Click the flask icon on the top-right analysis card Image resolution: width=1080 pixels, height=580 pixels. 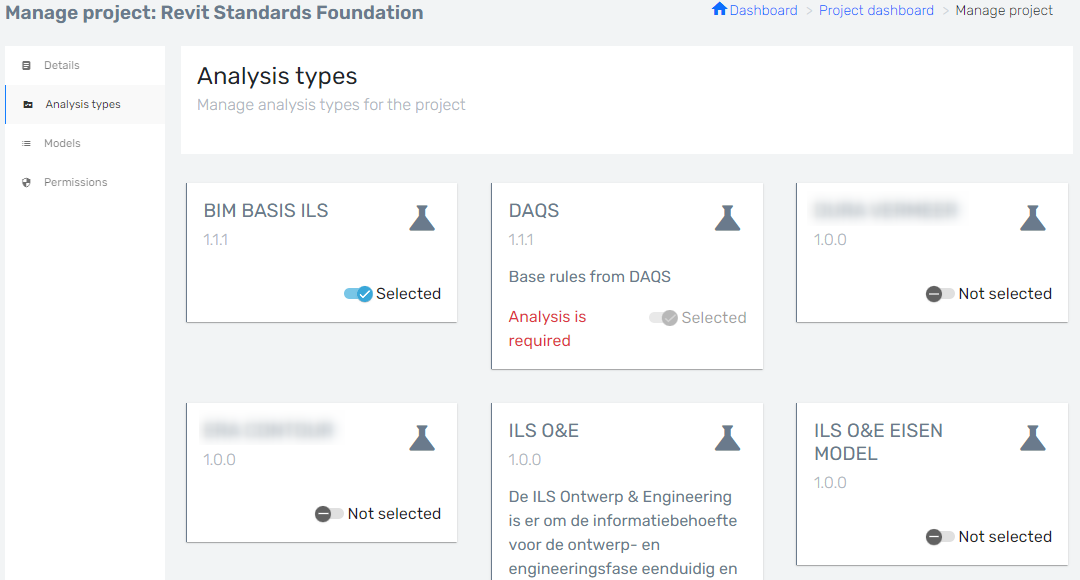(1032, 216)
